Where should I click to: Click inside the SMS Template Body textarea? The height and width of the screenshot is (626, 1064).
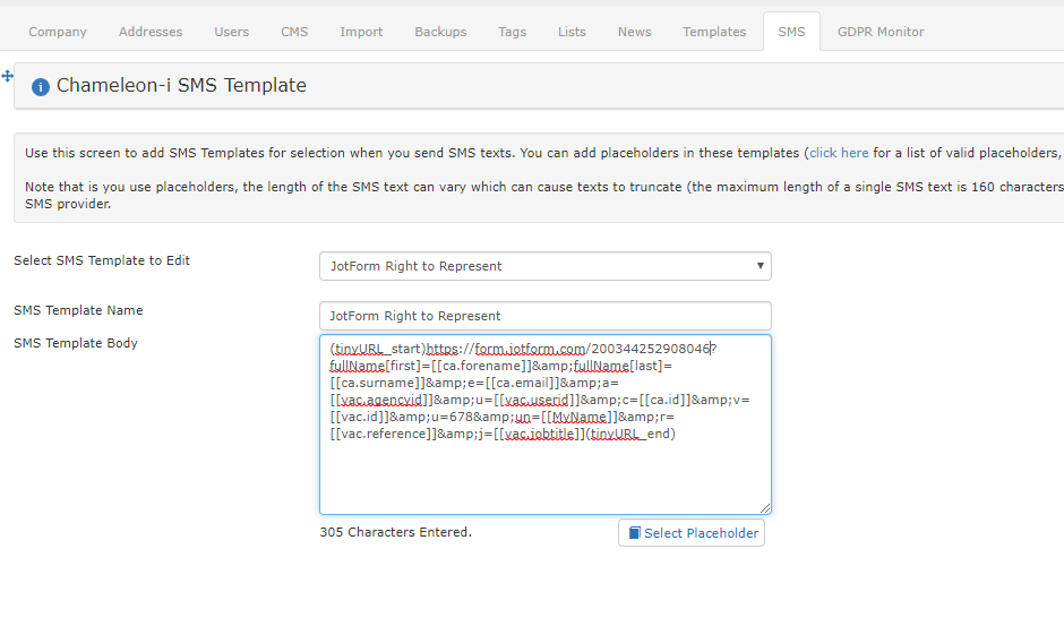click(x=545, y=424)
